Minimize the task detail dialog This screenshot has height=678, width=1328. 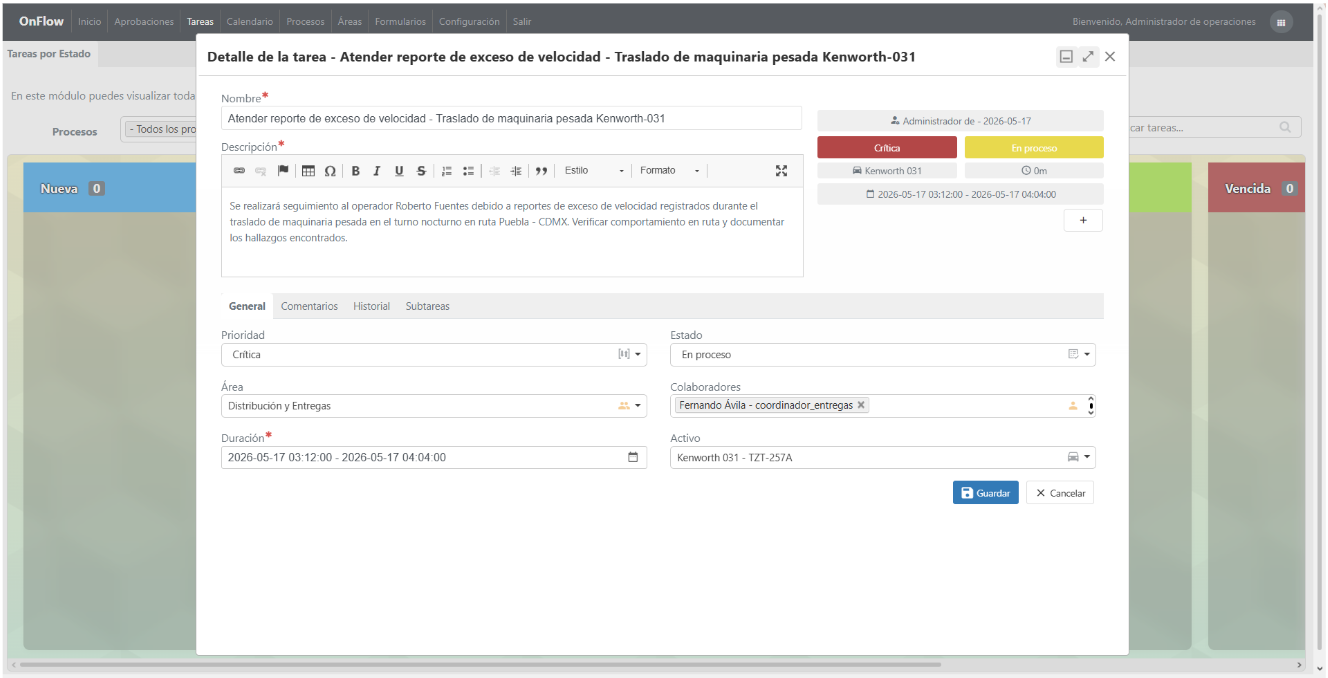point(1066,57)
